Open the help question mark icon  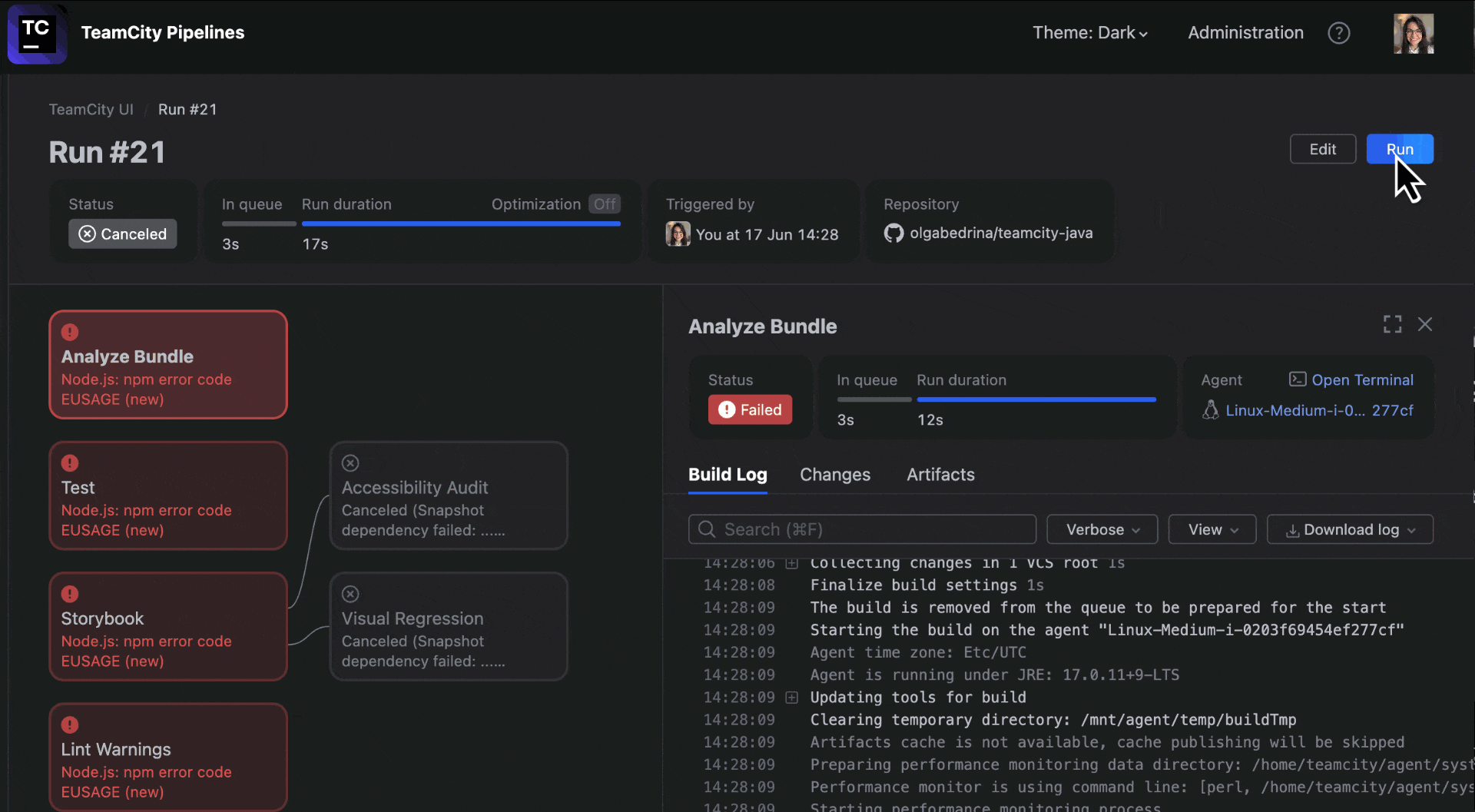click(1339, 33)
